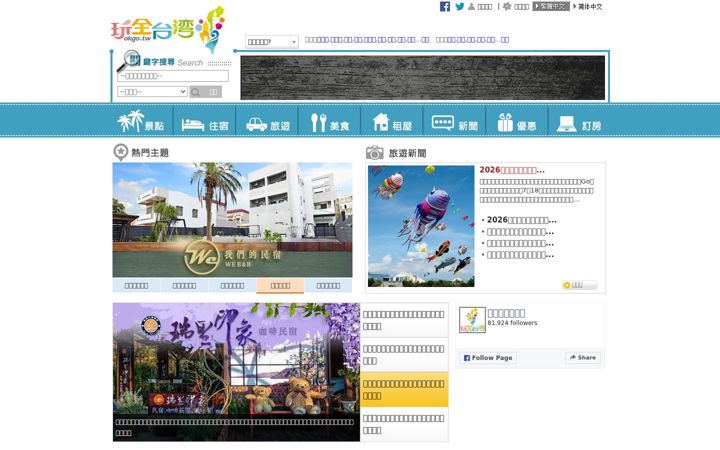Open the 美食 fork and spoon nav item
The width and height of the screenshot is (720, 450).
point(330,123)
